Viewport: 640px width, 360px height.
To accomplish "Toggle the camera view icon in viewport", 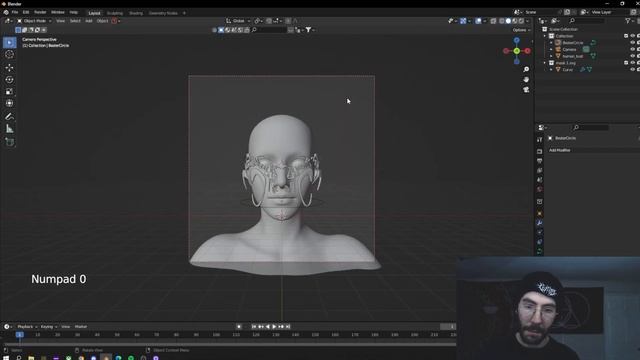I will (526, 89).
